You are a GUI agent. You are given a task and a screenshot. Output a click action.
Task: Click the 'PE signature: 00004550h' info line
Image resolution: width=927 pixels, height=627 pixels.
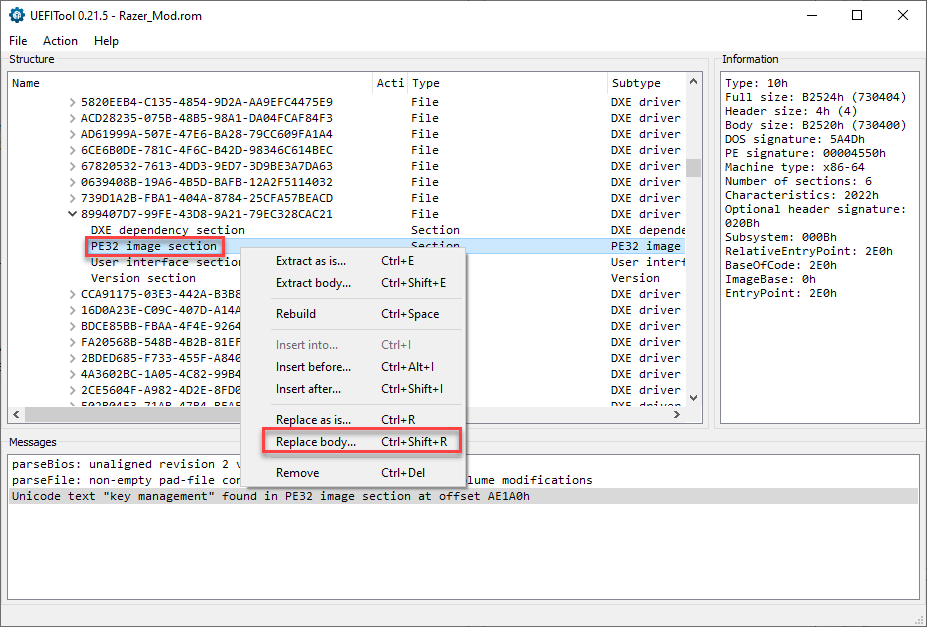(805, 153)
